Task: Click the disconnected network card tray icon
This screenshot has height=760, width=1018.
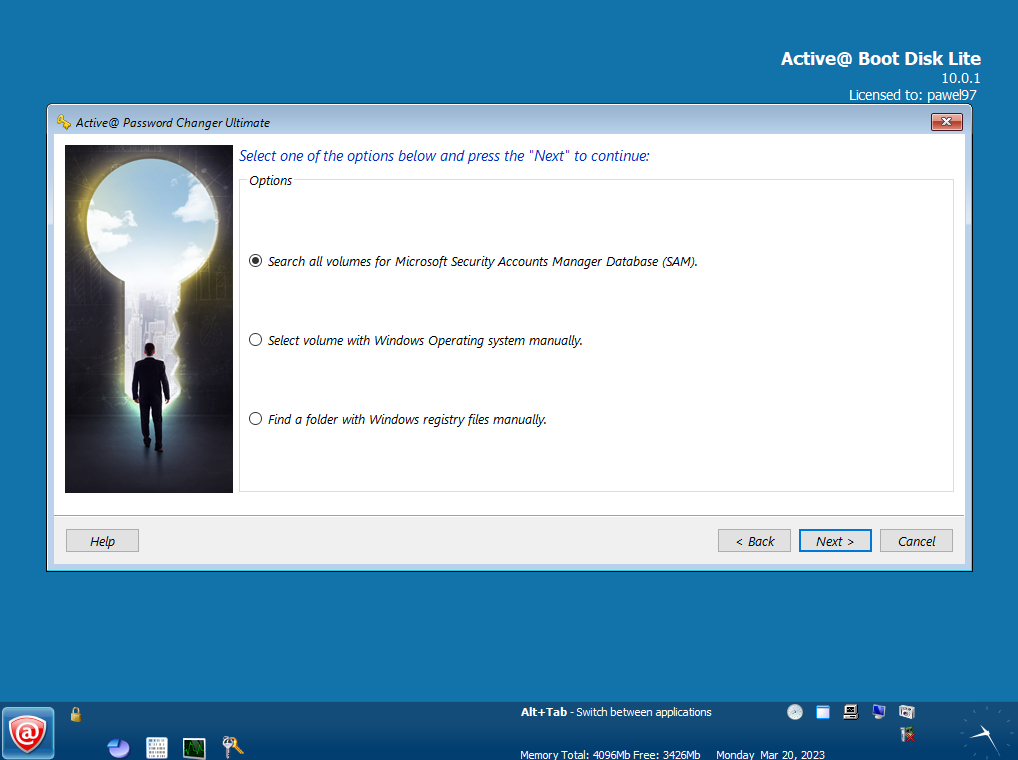Action: [x=907, y=735]
